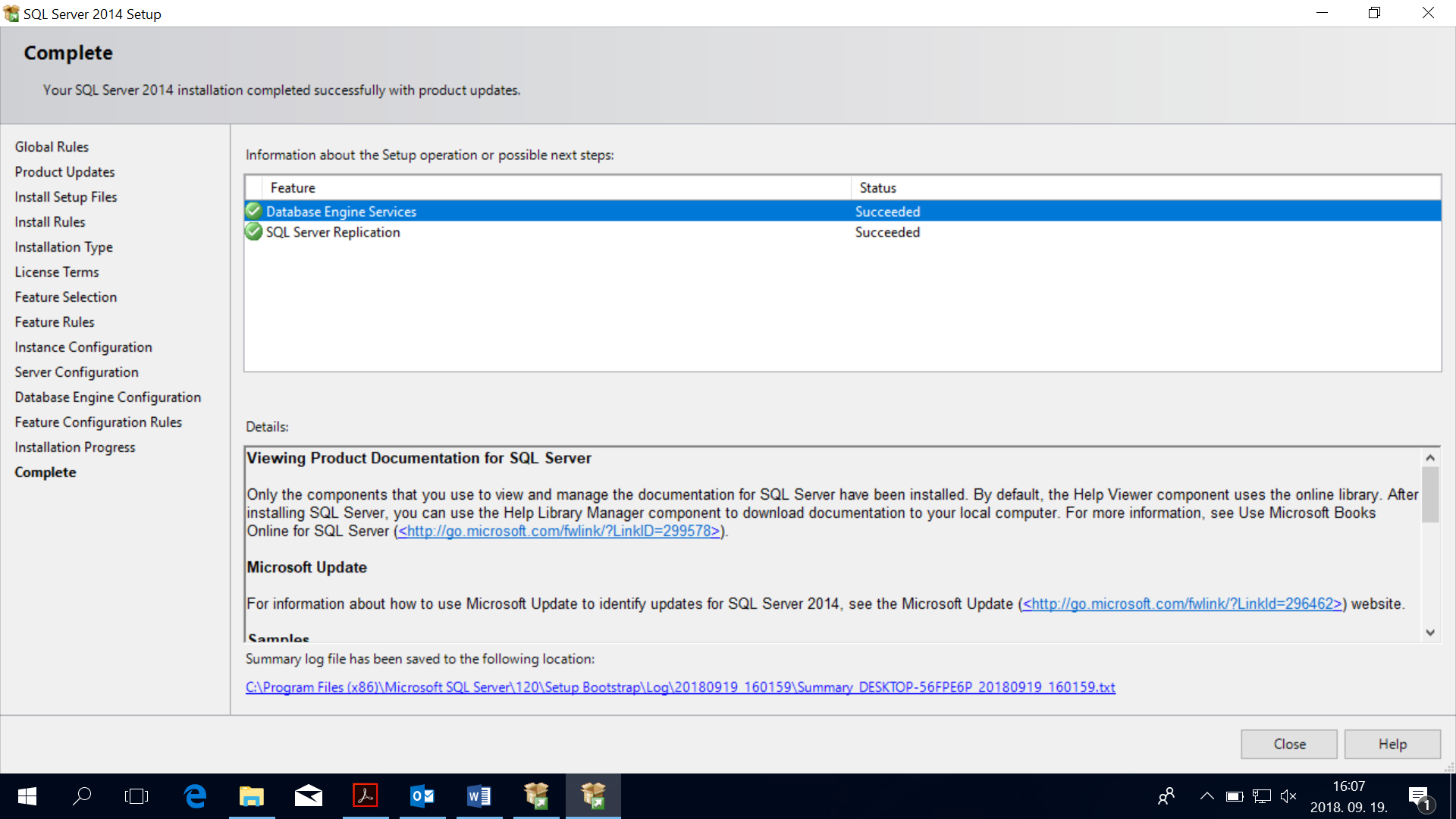The image size is (1456, 819).
Task: Open Help for SQL Server setup
Action: [1392, 744]
